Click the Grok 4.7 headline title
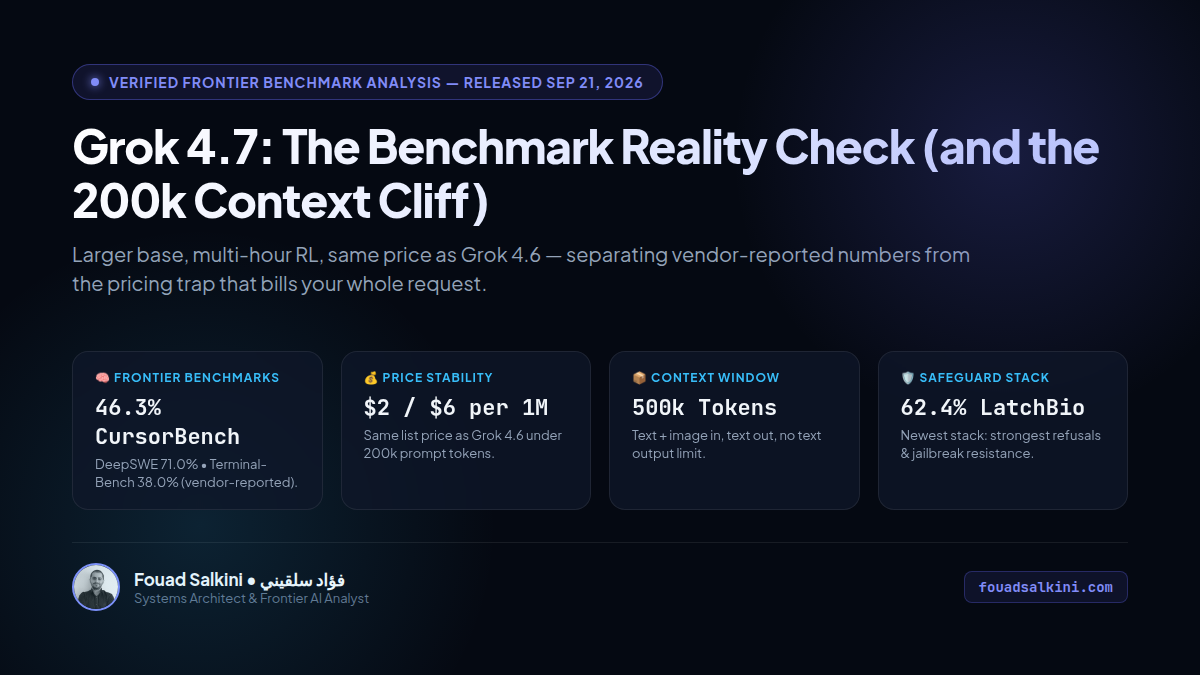Viewport: 1200px width, 675px height. (585, 174)
